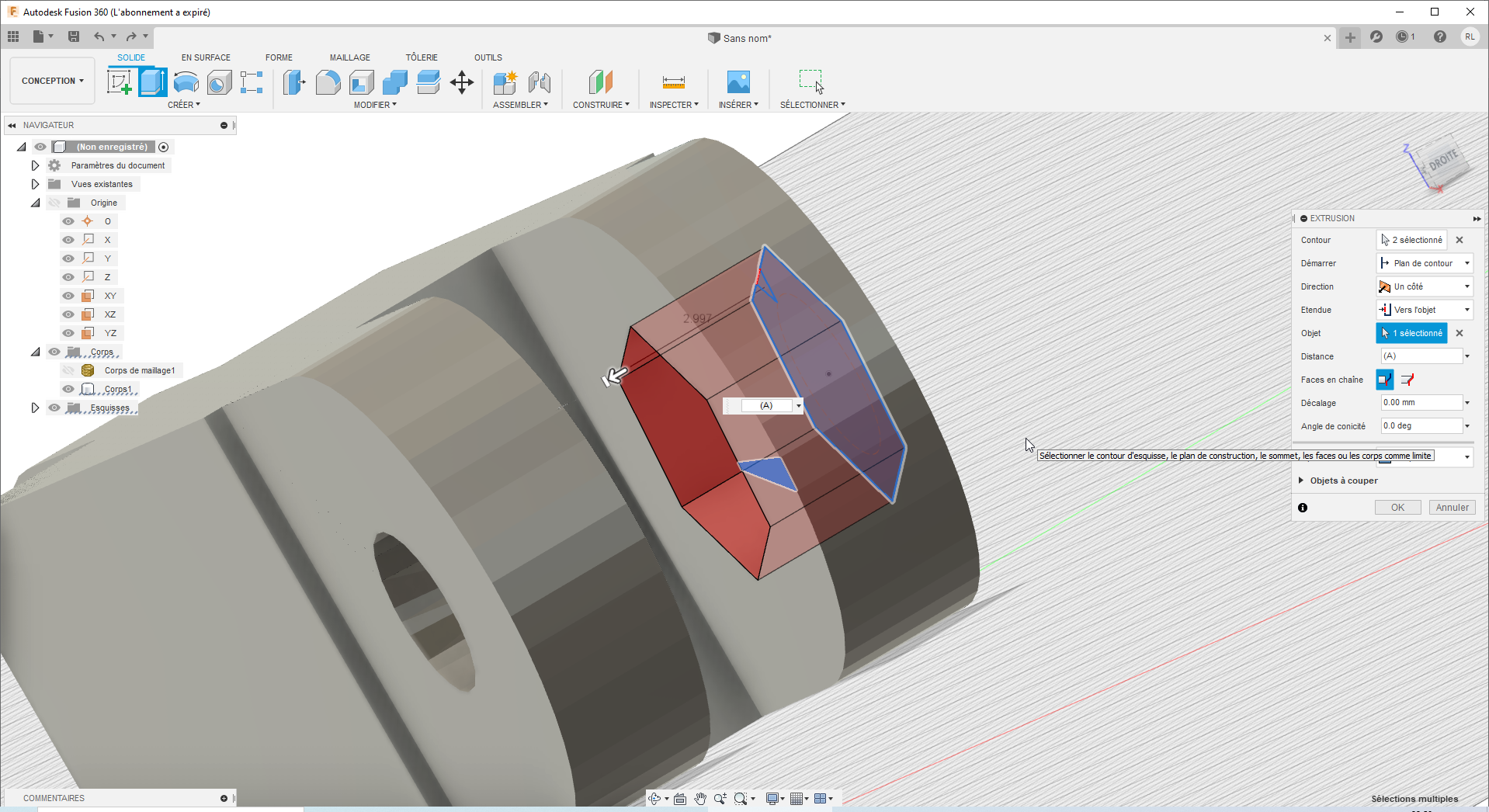Image resolution: width=1489 pixels, height=812 pixels.
Task: Click the Insert image icon
Action: (738, 82)
